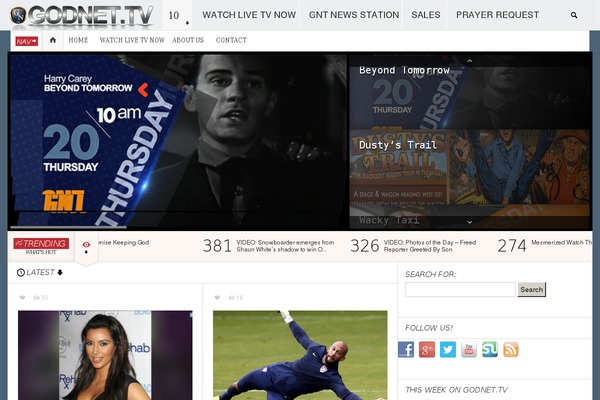Open WATCH LIVE TV NOW in top menu
Image resolution: width=600 pixels, height=400 pixels.
(249, 15)
